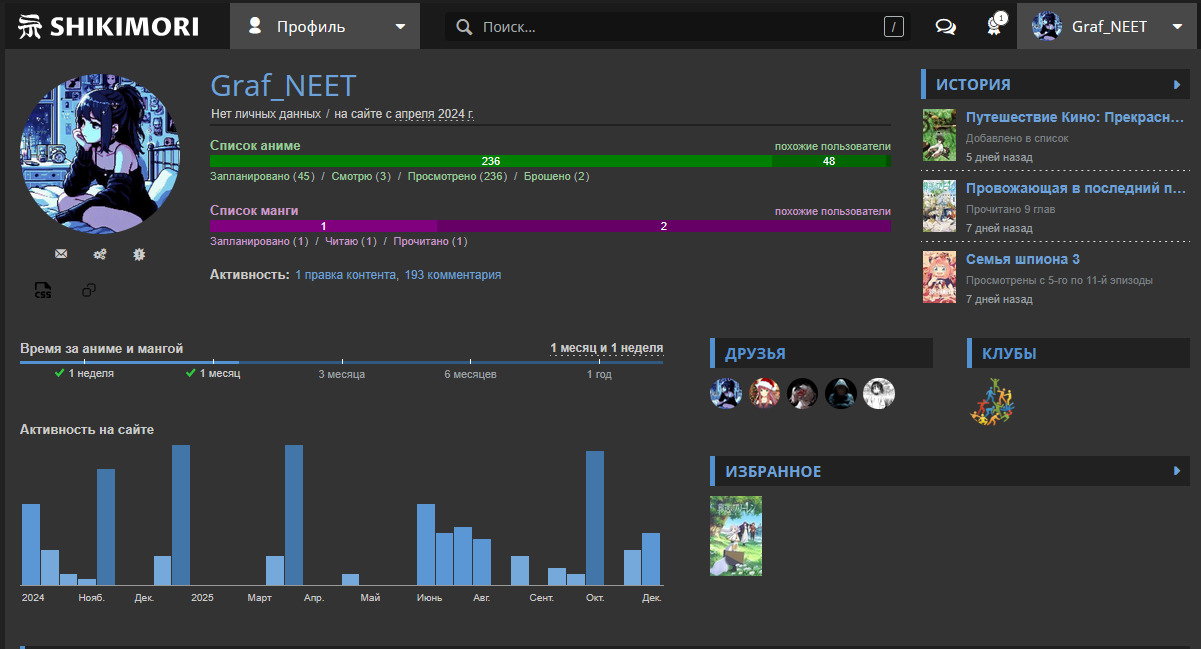
Task: Open the club icon with colorful figures
Action: click(991, 401)
